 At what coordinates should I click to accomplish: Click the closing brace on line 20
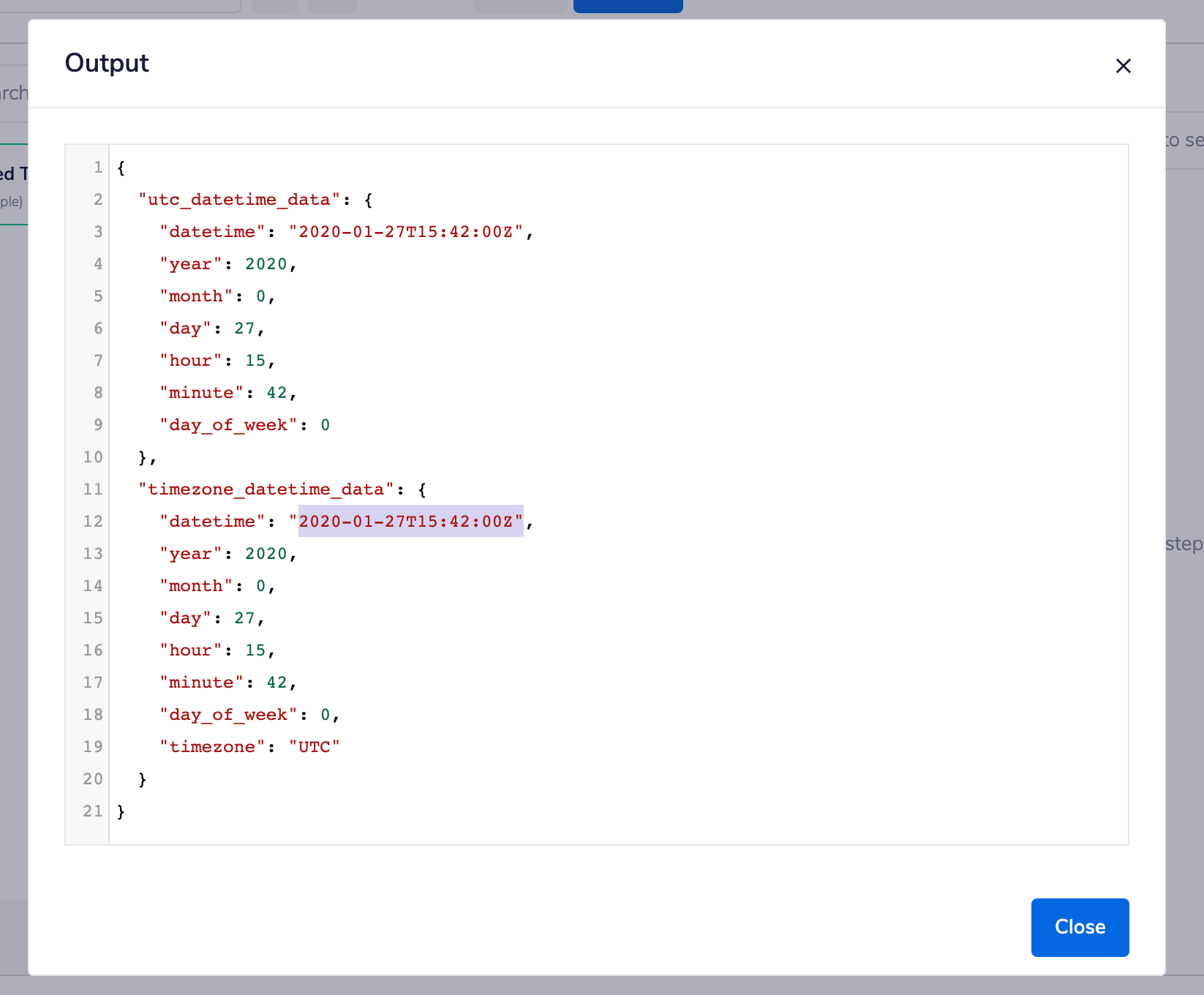coord(141,778)
